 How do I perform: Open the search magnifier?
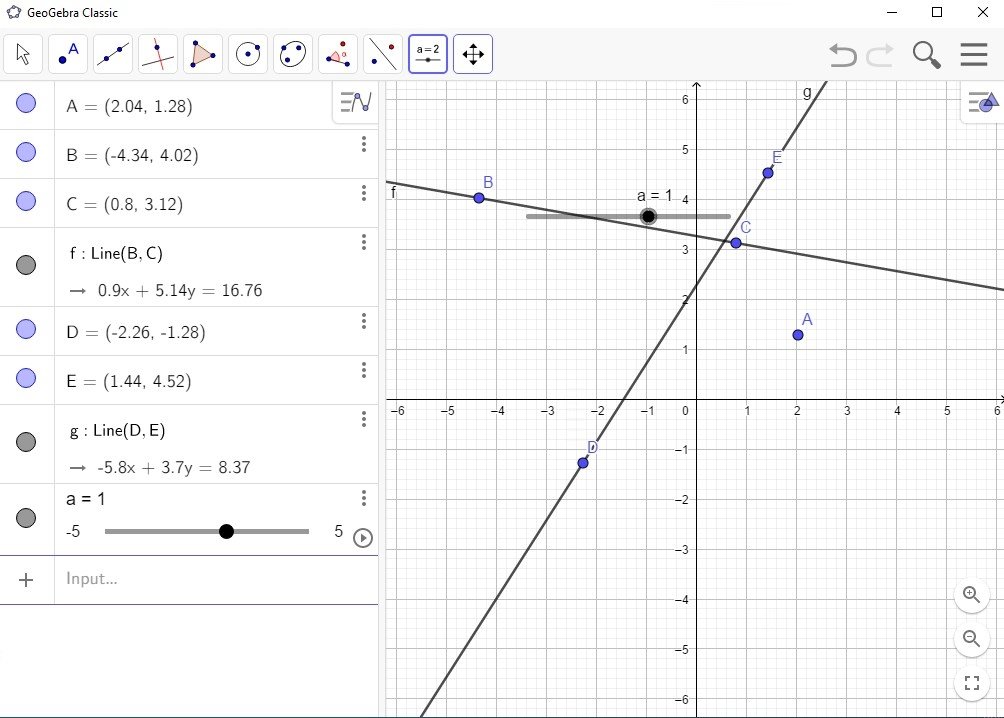tap(926, 55)
